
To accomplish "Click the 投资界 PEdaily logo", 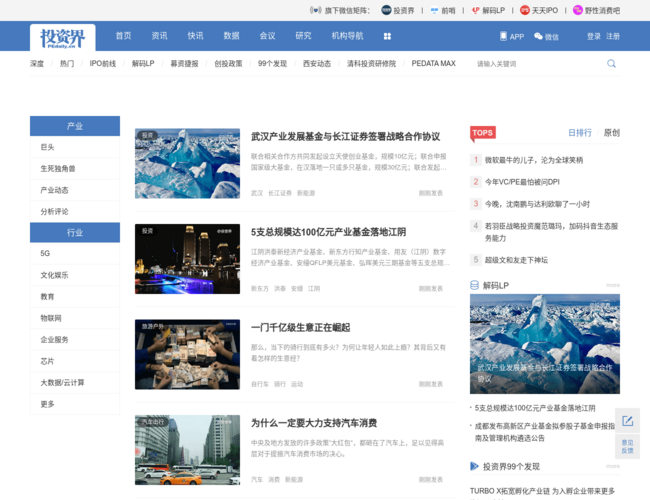I will (63, 38).
